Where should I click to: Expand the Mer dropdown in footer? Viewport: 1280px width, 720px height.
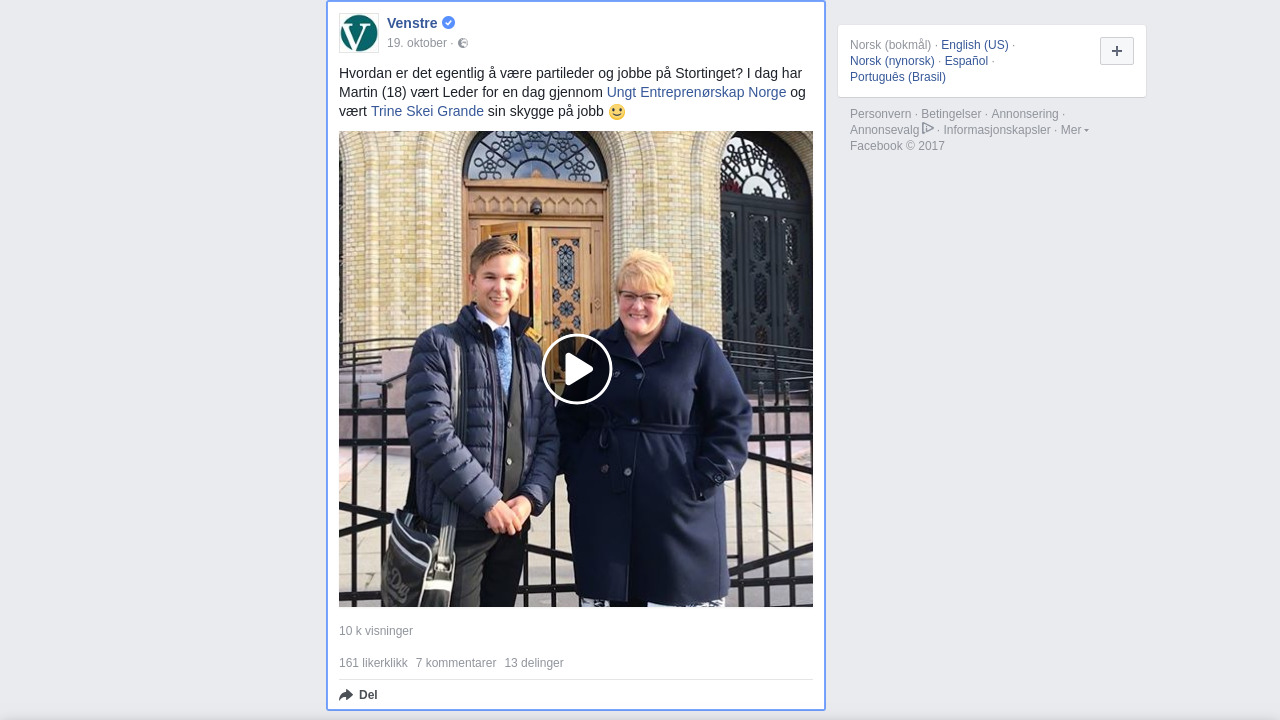[1075, 130]
